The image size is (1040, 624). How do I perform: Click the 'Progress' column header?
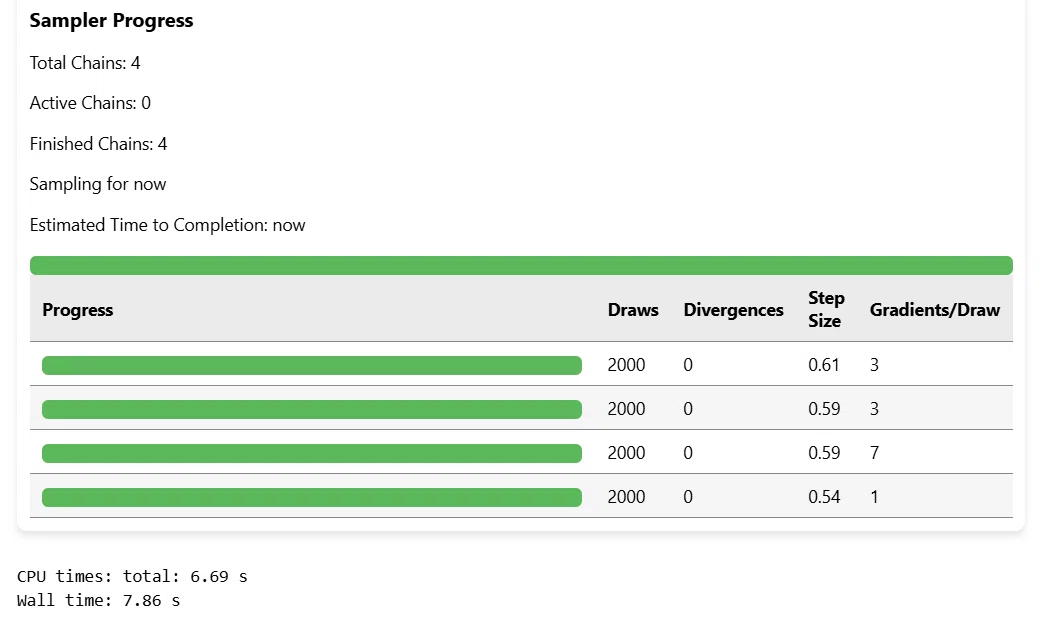[78, 310]
